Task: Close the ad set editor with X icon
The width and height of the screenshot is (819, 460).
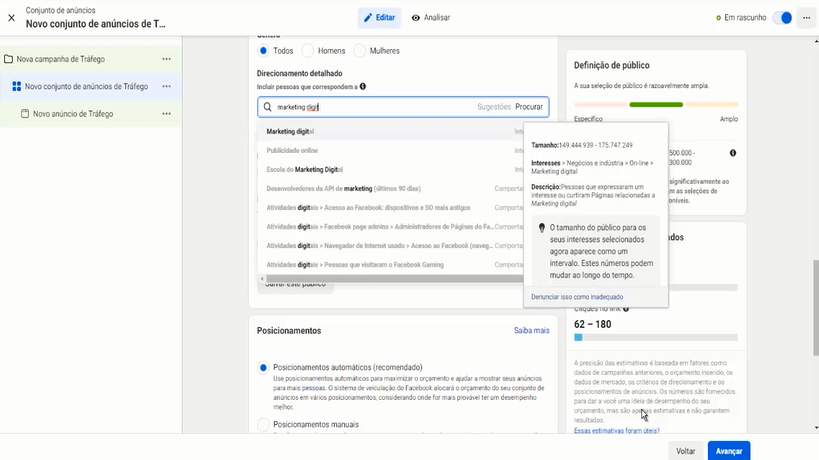Action: [11, 18]
